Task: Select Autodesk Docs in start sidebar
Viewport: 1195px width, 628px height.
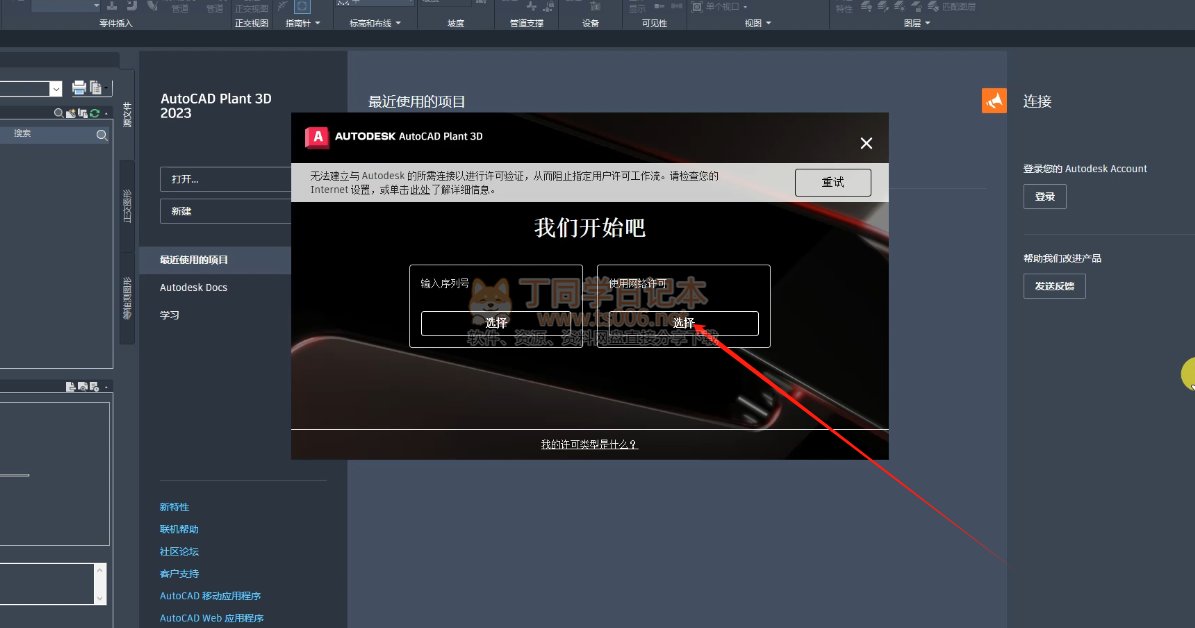Action: pyautogui.click(x=194, y=287)
